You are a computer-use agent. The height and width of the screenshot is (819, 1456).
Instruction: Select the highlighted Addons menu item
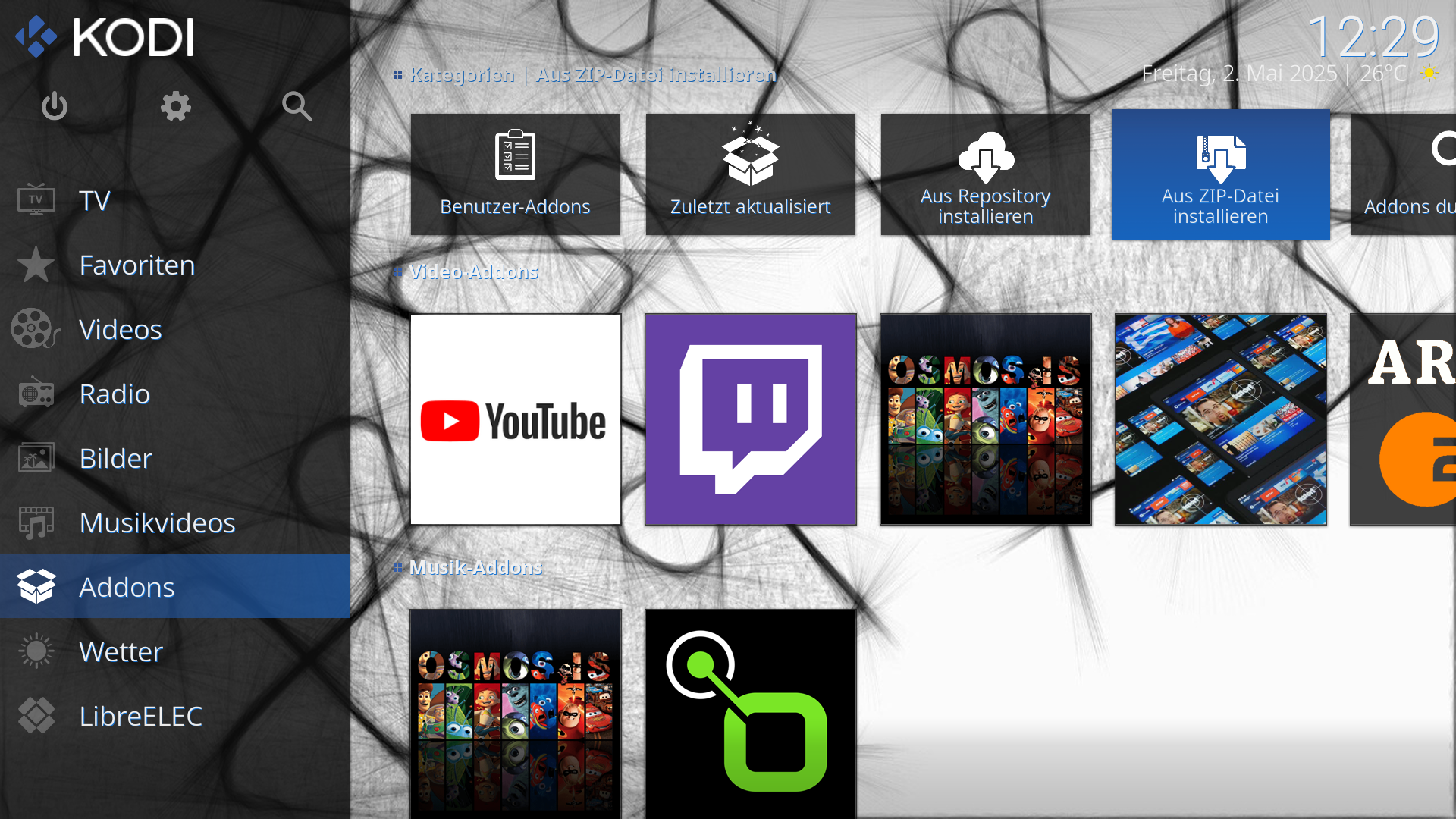tap(175, 586)
